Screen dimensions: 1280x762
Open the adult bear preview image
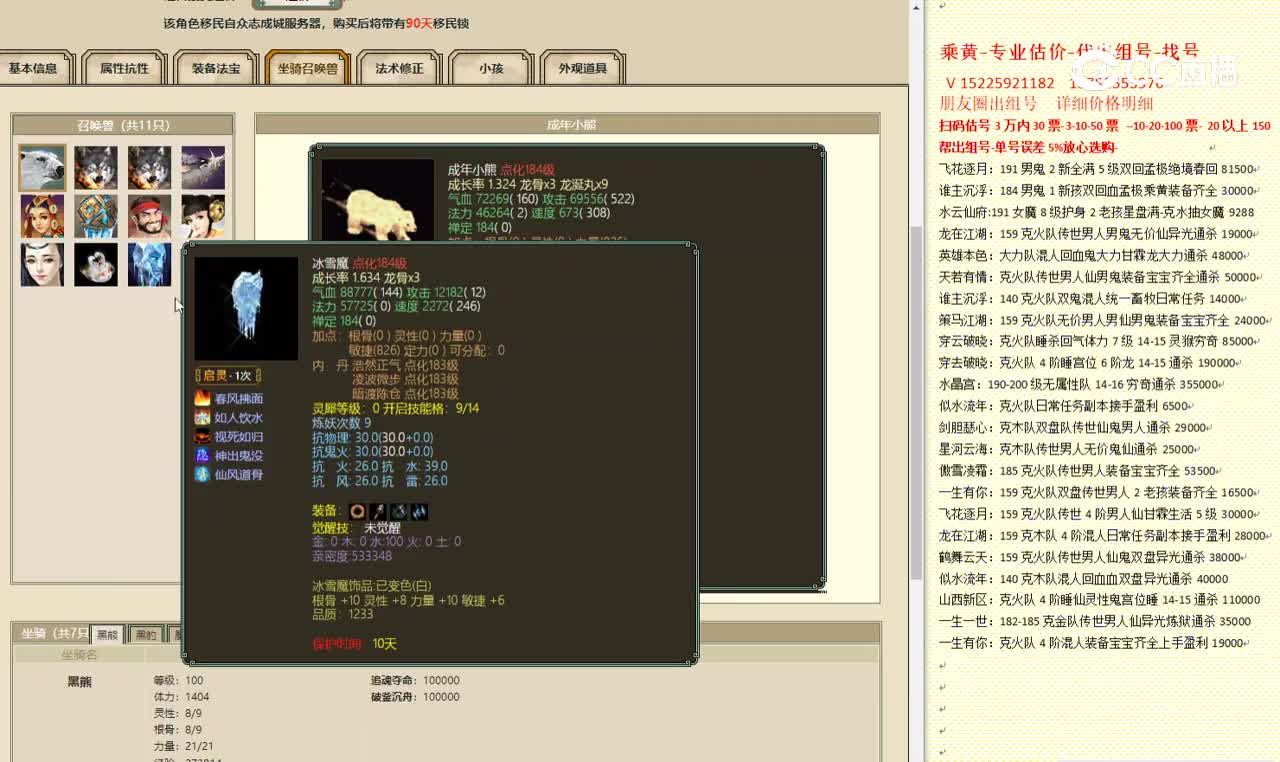pyautogui.click(x=377, y=200)
